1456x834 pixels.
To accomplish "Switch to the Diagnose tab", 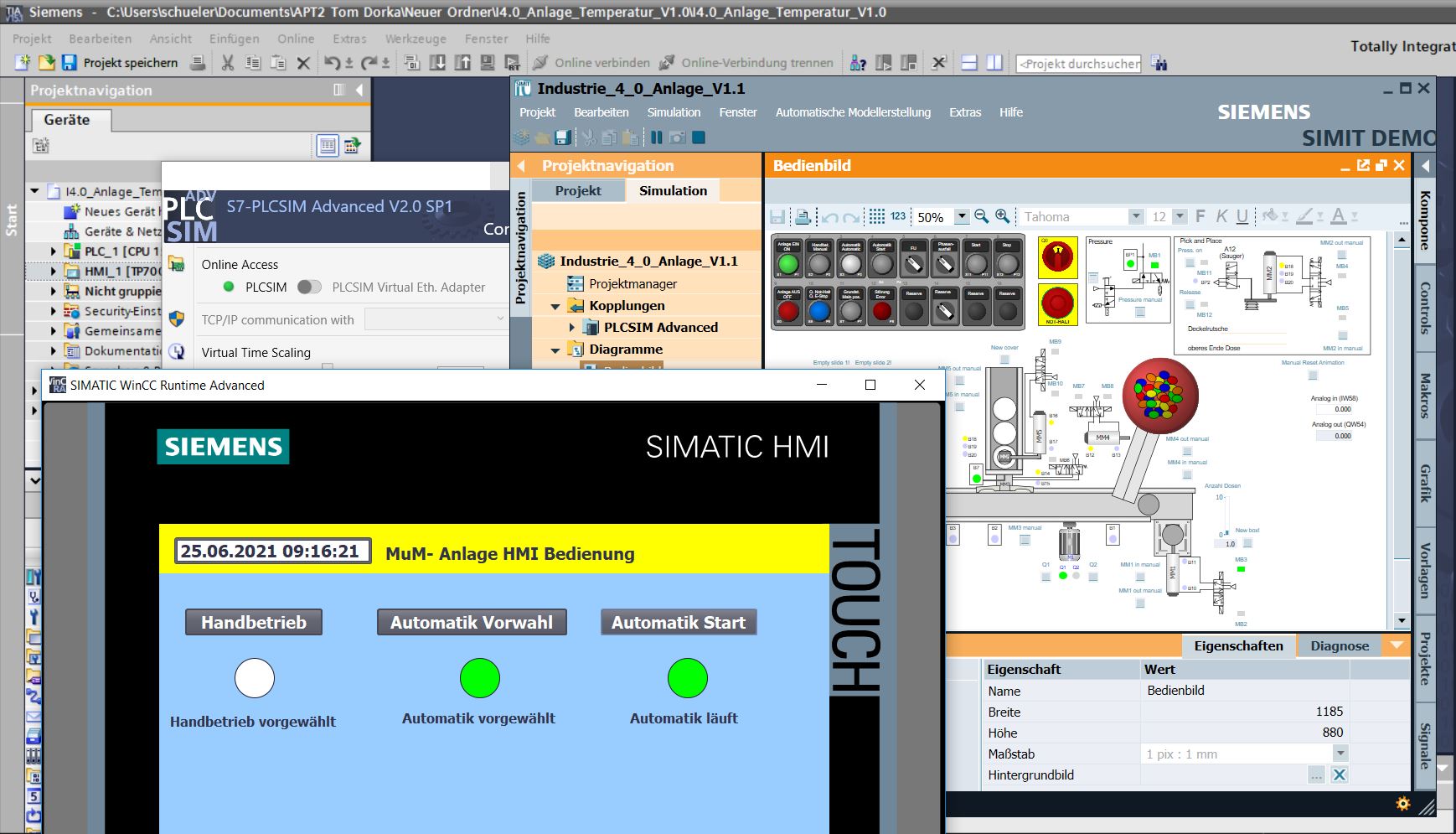I will pyautogui.click(x=1339, y=645).
